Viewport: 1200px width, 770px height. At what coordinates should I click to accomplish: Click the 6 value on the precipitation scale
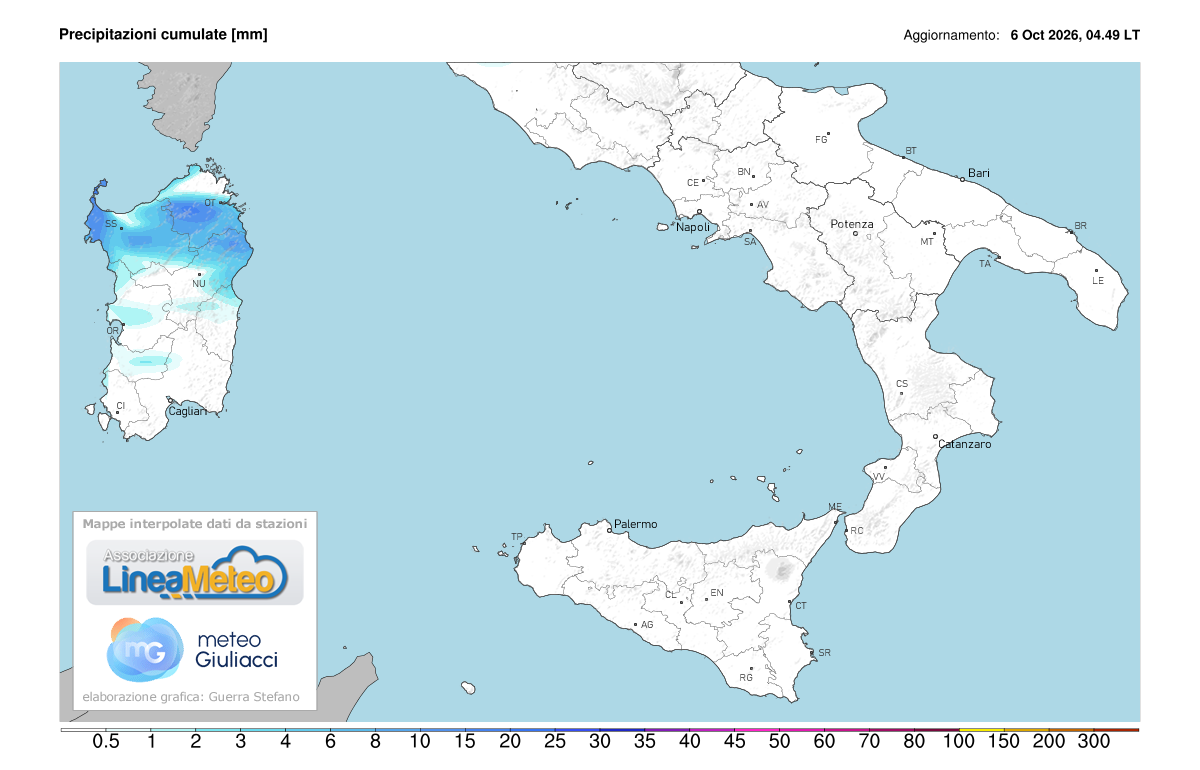331,742
